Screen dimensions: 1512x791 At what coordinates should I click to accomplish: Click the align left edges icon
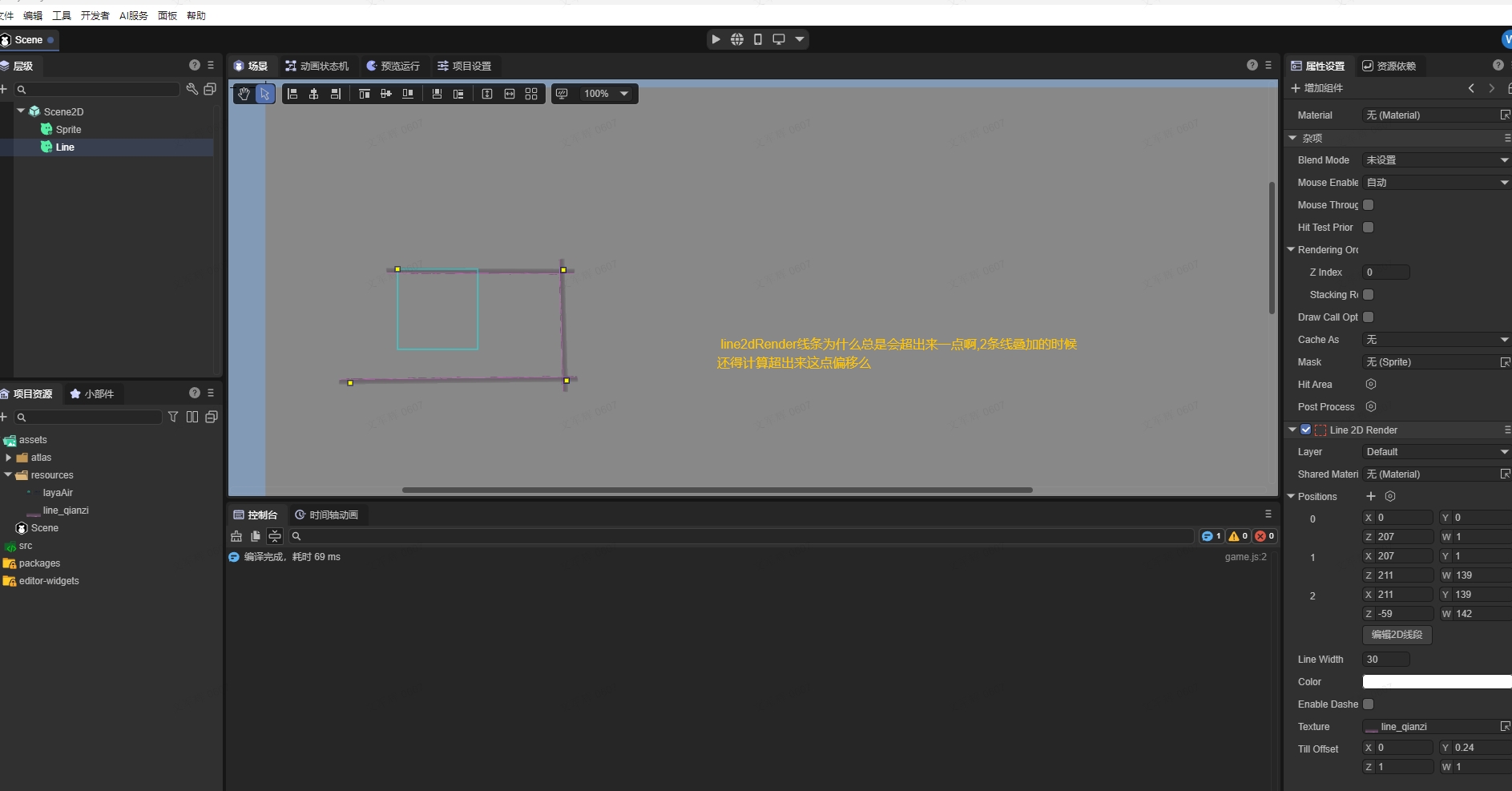tap(292, 94)
